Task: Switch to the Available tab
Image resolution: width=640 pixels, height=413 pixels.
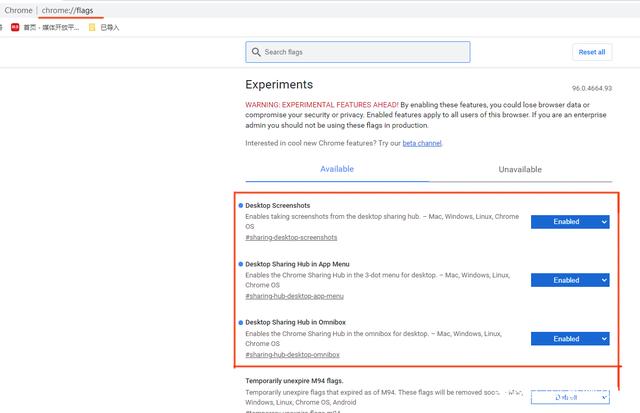Action: pos(337,169)
